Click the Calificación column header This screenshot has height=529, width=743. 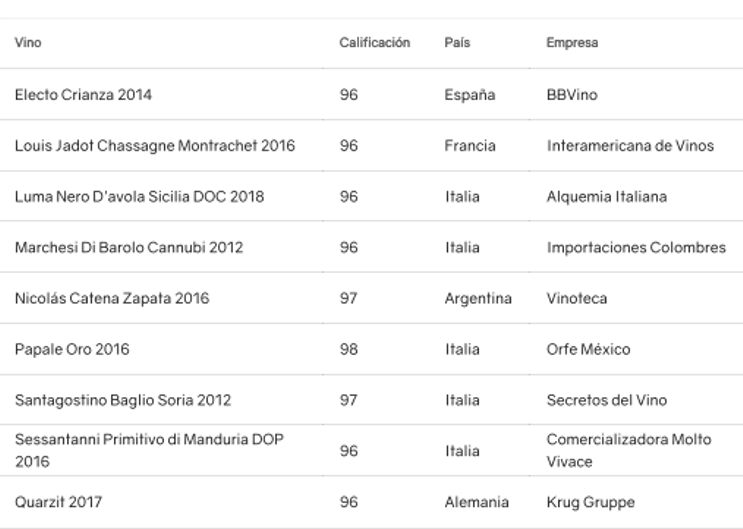[x=374, y=43]
